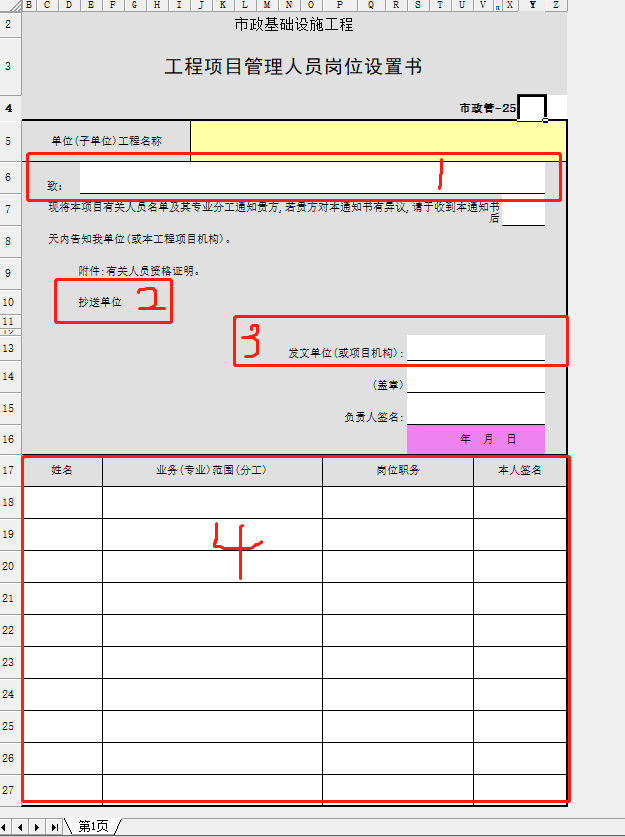Select row 18 header
Image resolution: width=625 pixels, height=837 pixels.
point(9,502)
